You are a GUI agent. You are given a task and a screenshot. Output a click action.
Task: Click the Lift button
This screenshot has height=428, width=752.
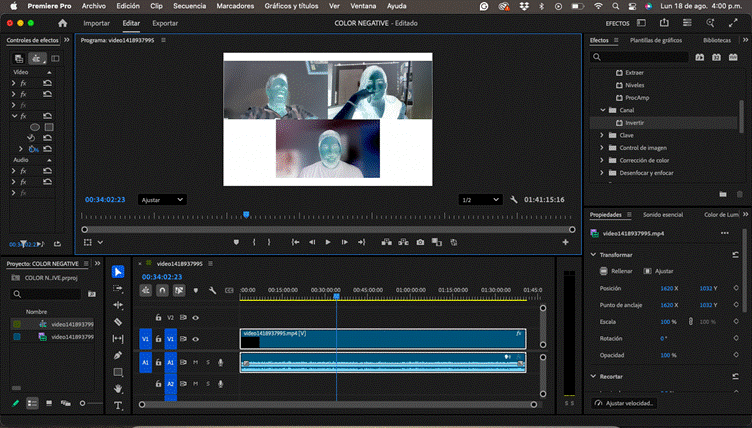(387, 242)
